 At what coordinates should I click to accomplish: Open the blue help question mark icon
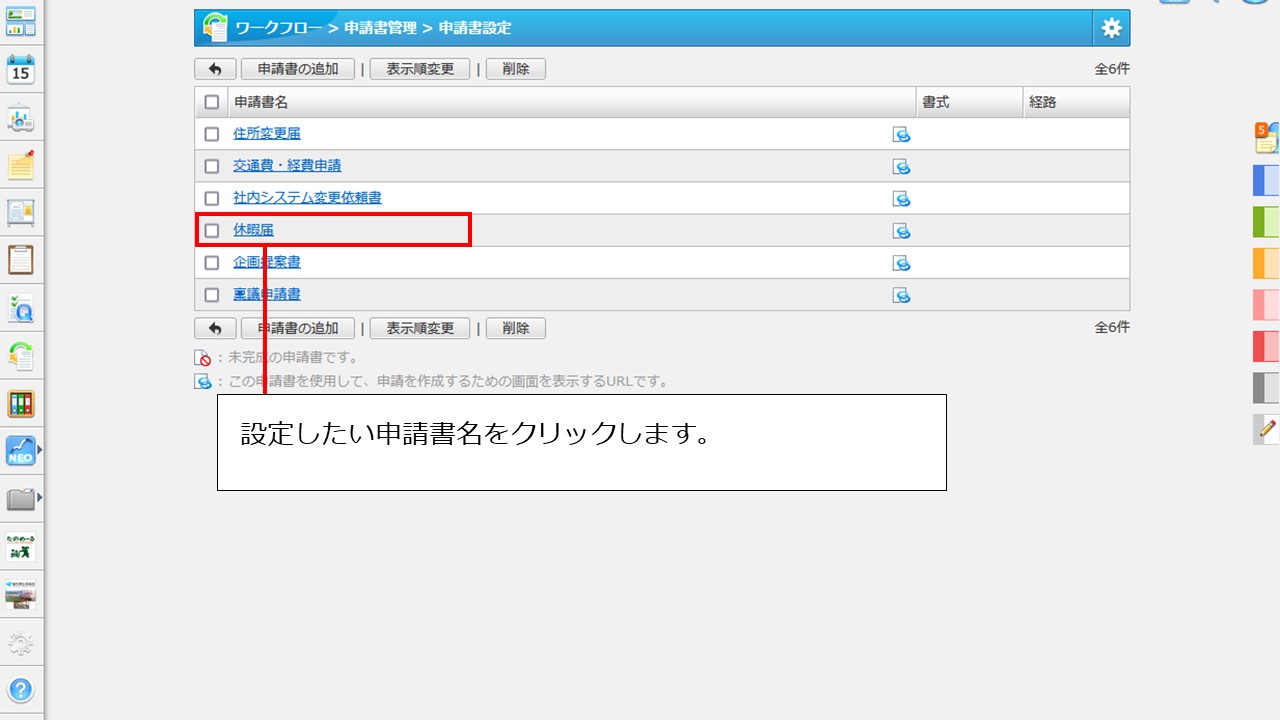[x=21, y=690]
